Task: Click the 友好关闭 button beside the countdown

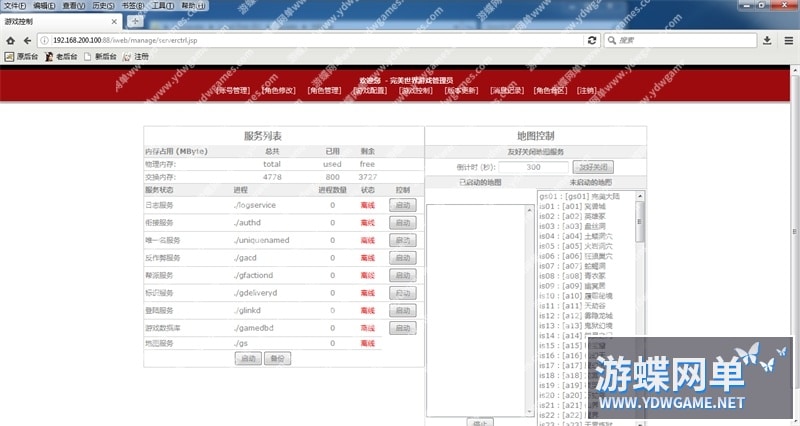Action: (594, 167)
